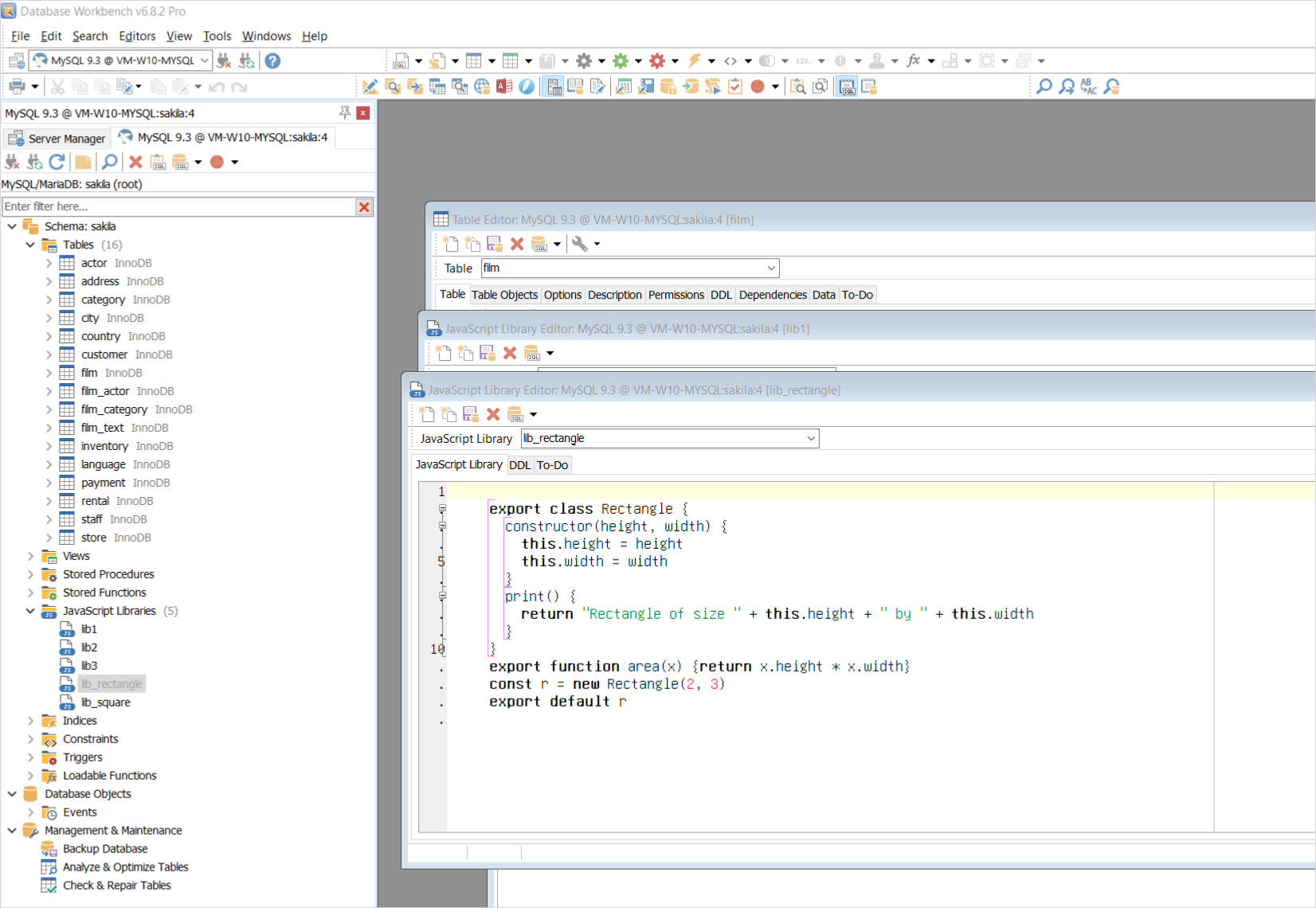Click the magnifier Search icon in the navigator toolbar
The height and width of the screenshot is (908, 1316).
[110, 162]
